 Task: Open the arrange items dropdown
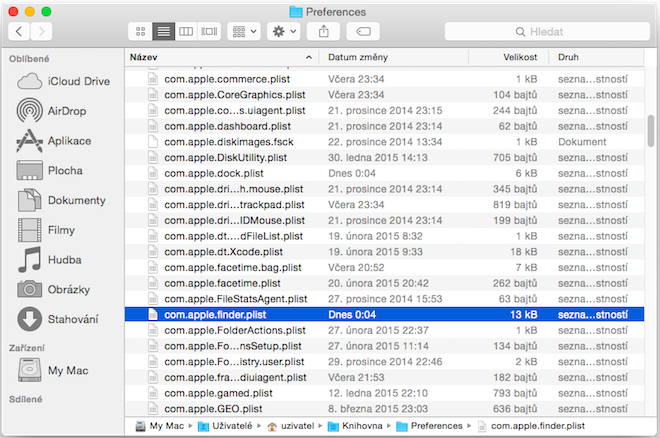(x=244, y=32)
